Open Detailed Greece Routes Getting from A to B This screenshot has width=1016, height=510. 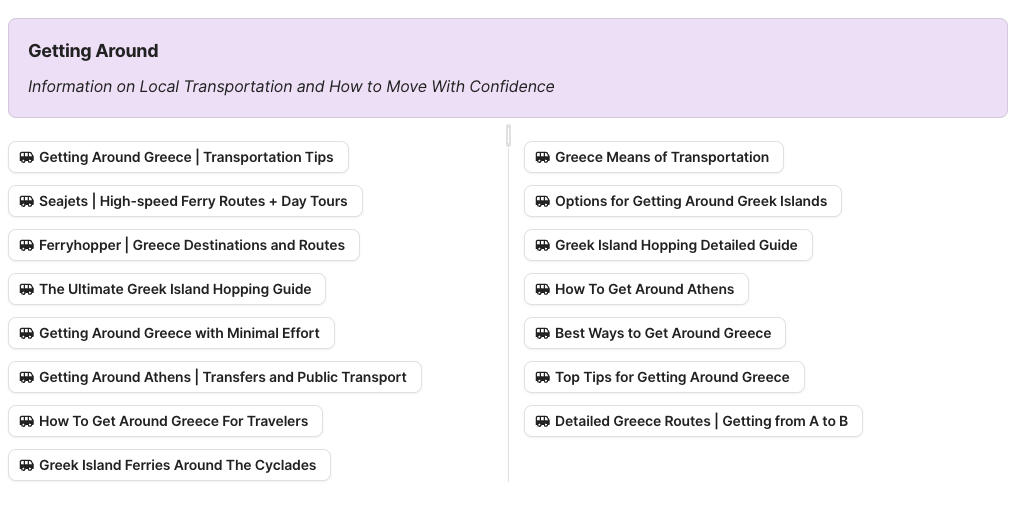701,421
